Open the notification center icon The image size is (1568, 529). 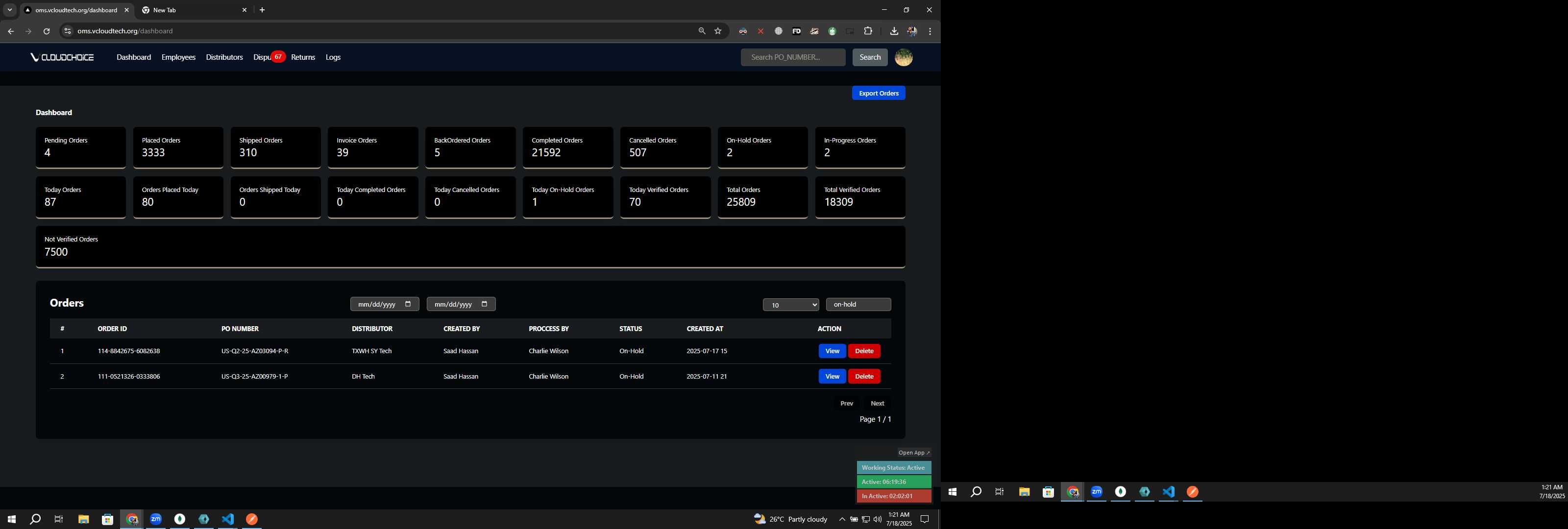tap(925, 519)
